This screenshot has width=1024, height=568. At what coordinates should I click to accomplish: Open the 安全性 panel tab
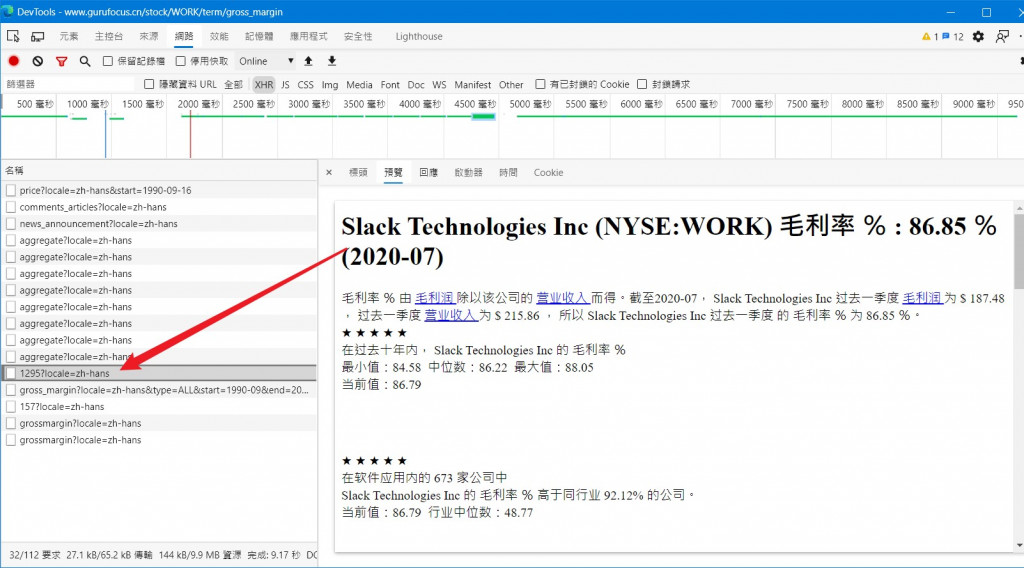[358, 37]
